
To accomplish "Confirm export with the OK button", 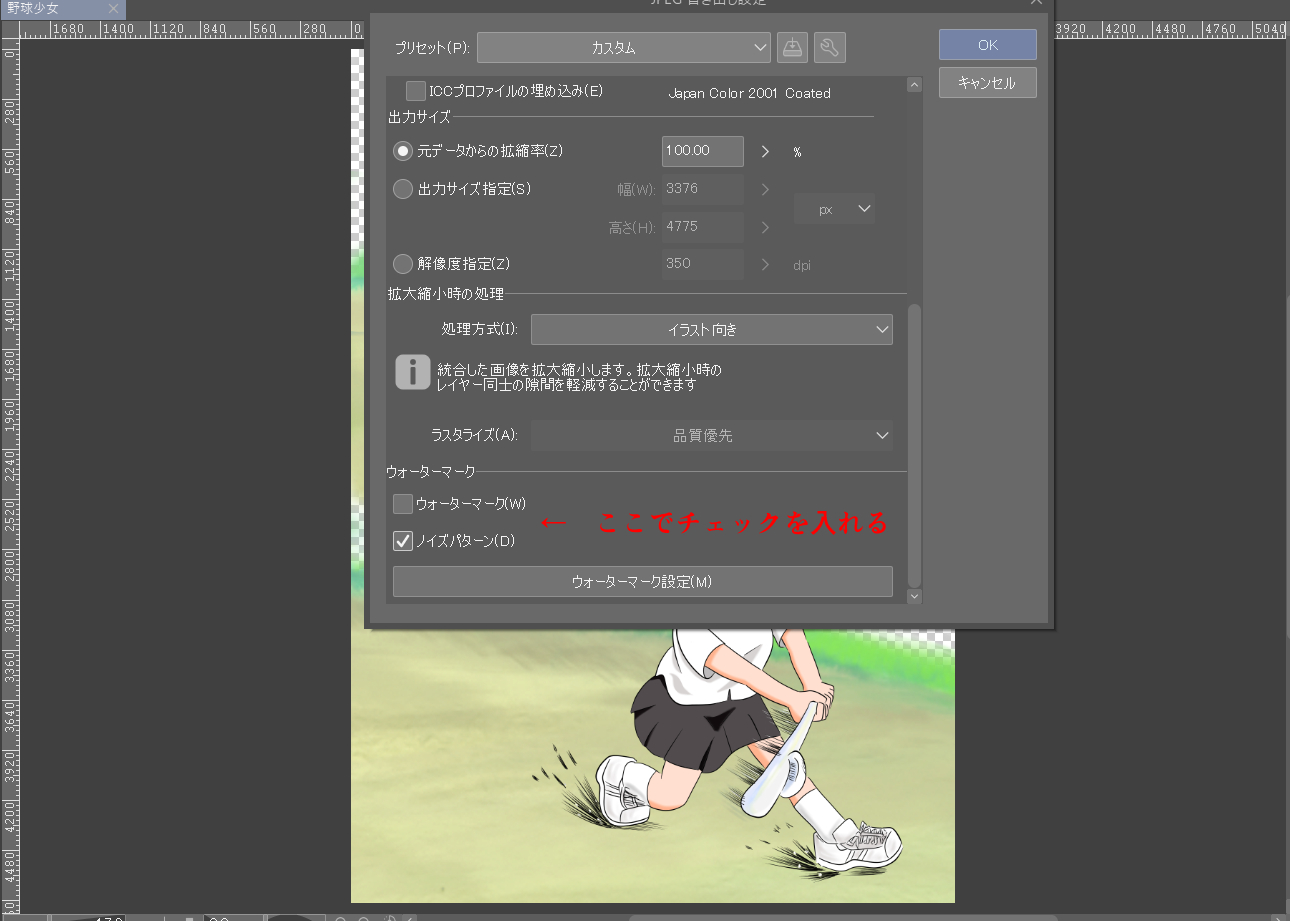I will point(987,44).
